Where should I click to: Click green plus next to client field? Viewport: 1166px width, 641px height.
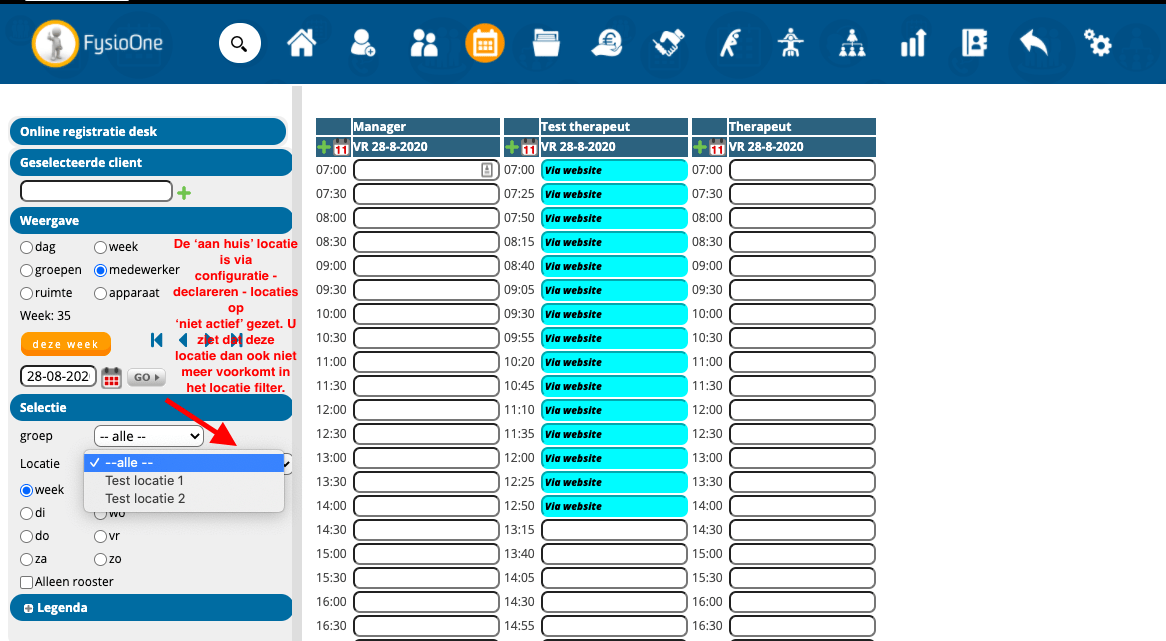pyautogui.click(x=184, y=193)
